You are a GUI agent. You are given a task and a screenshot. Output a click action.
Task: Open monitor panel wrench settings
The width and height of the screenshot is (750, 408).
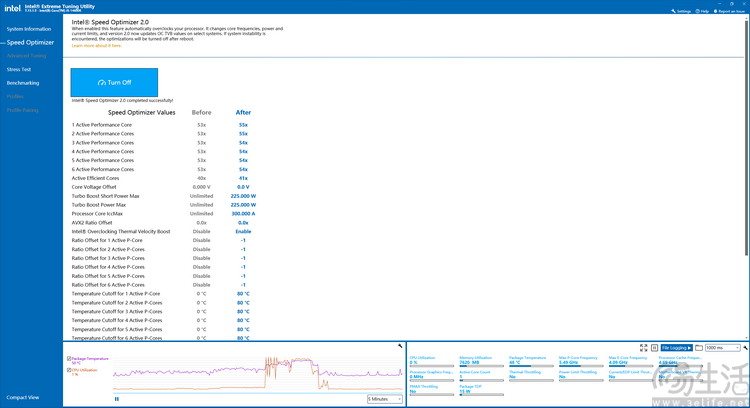(x=745, y=348)
